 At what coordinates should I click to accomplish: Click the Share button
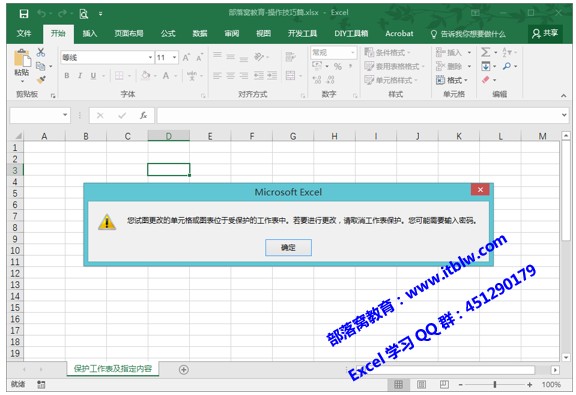tap(545, 33)
